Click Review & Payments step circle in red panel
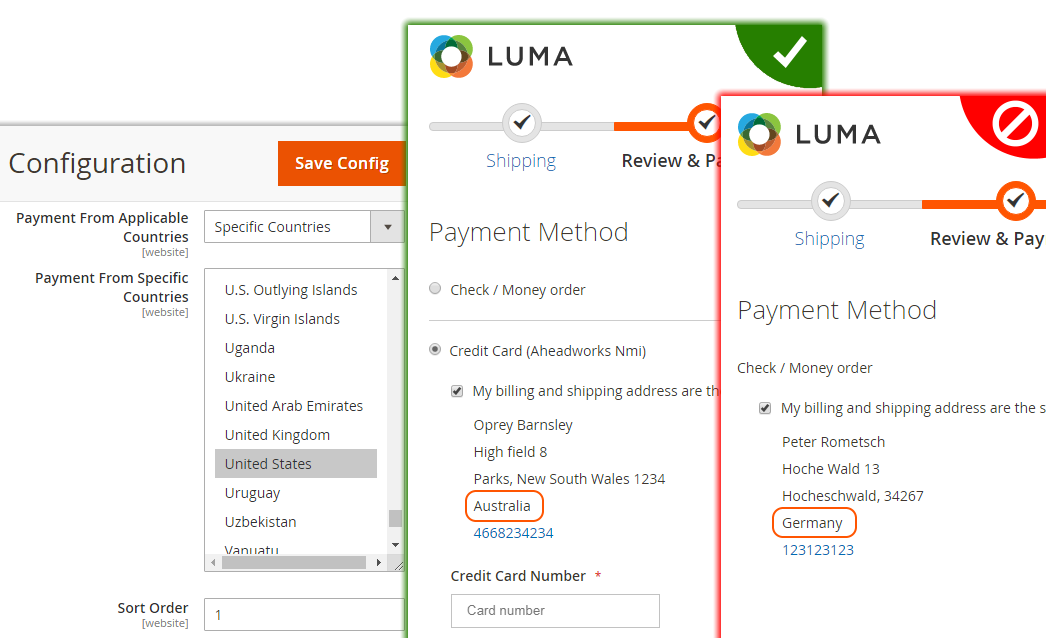Screen dimensions: 1046x638 [x=1015, y=200]
